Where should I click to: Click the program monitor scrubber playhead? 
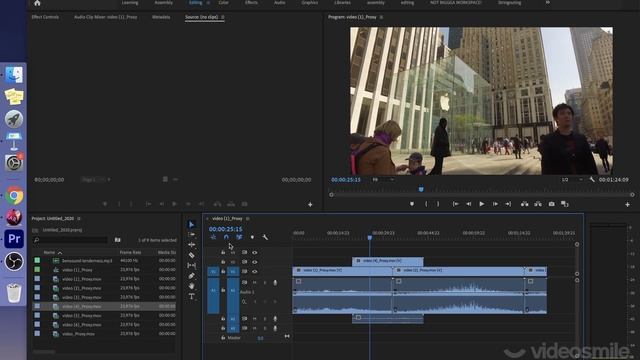click(x=421, y=189)
